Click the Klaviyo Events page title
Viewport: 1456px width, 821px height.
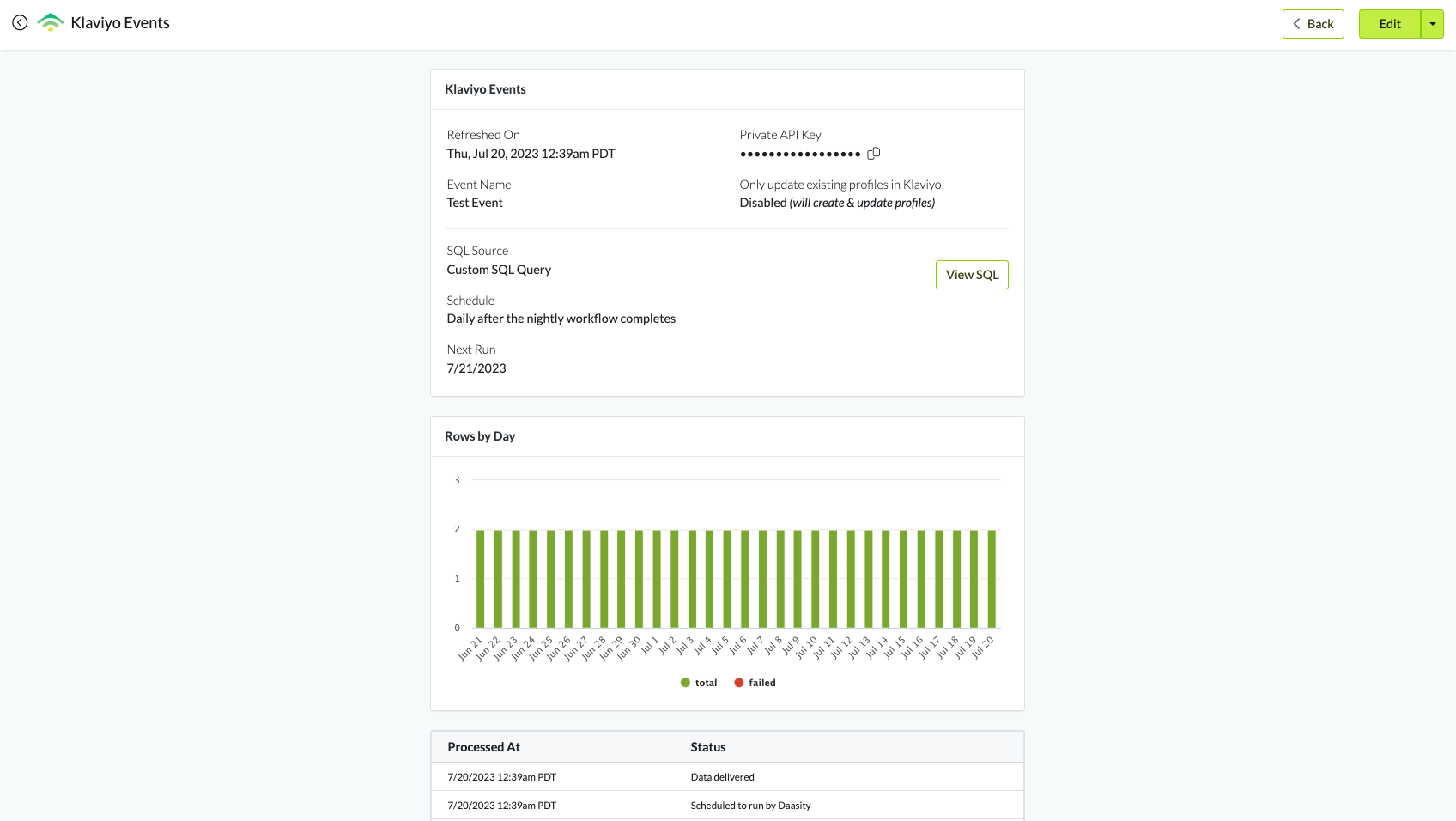(x=120, y=23)
